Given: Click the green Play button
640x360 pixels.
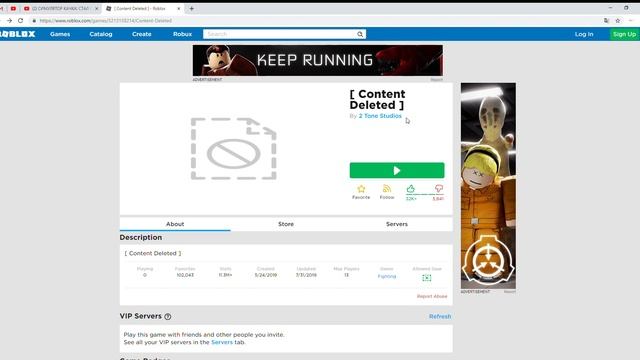Looking at the screenshot, I should point(397,170).
